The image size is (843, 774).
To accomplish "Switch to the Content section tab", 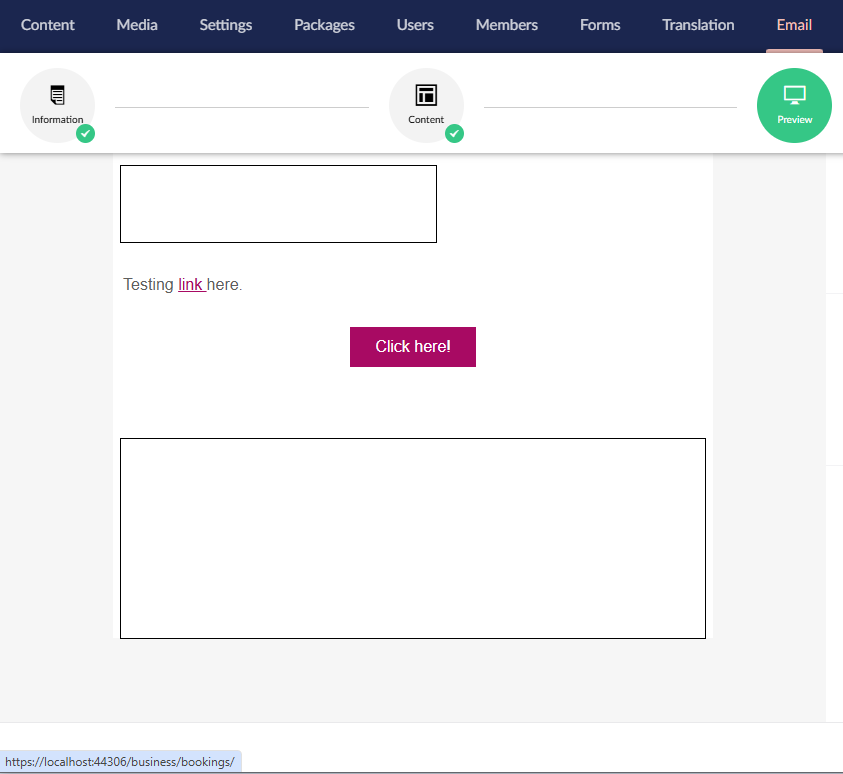I will 48,25.
